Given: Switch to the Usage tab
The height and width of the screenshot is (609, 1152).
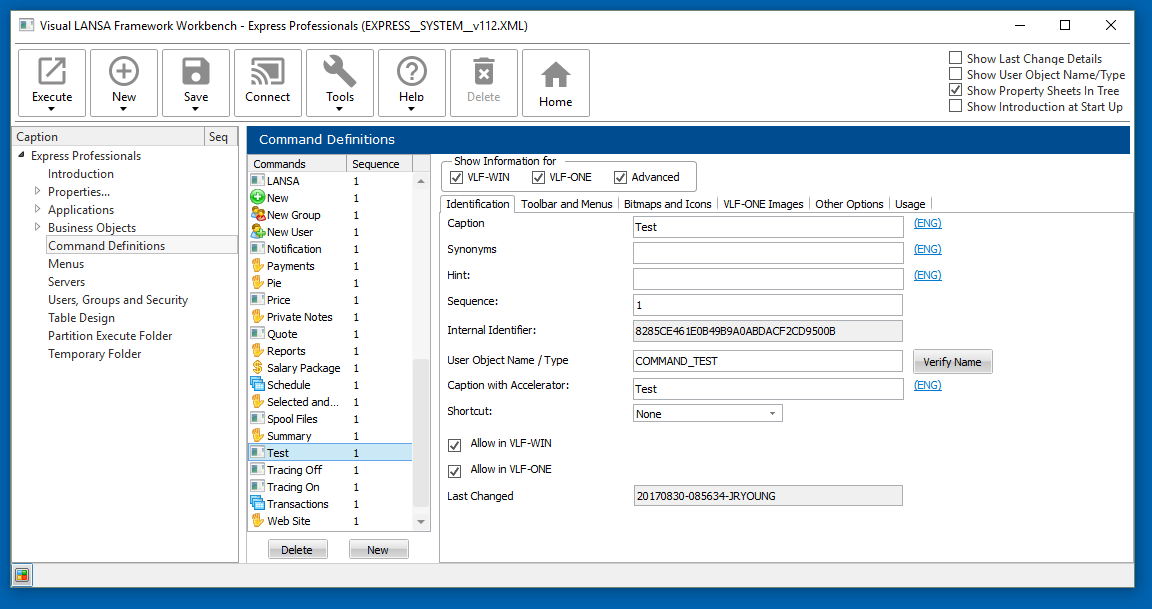Looking at the screenshot, I should click(x=910, y=203).
